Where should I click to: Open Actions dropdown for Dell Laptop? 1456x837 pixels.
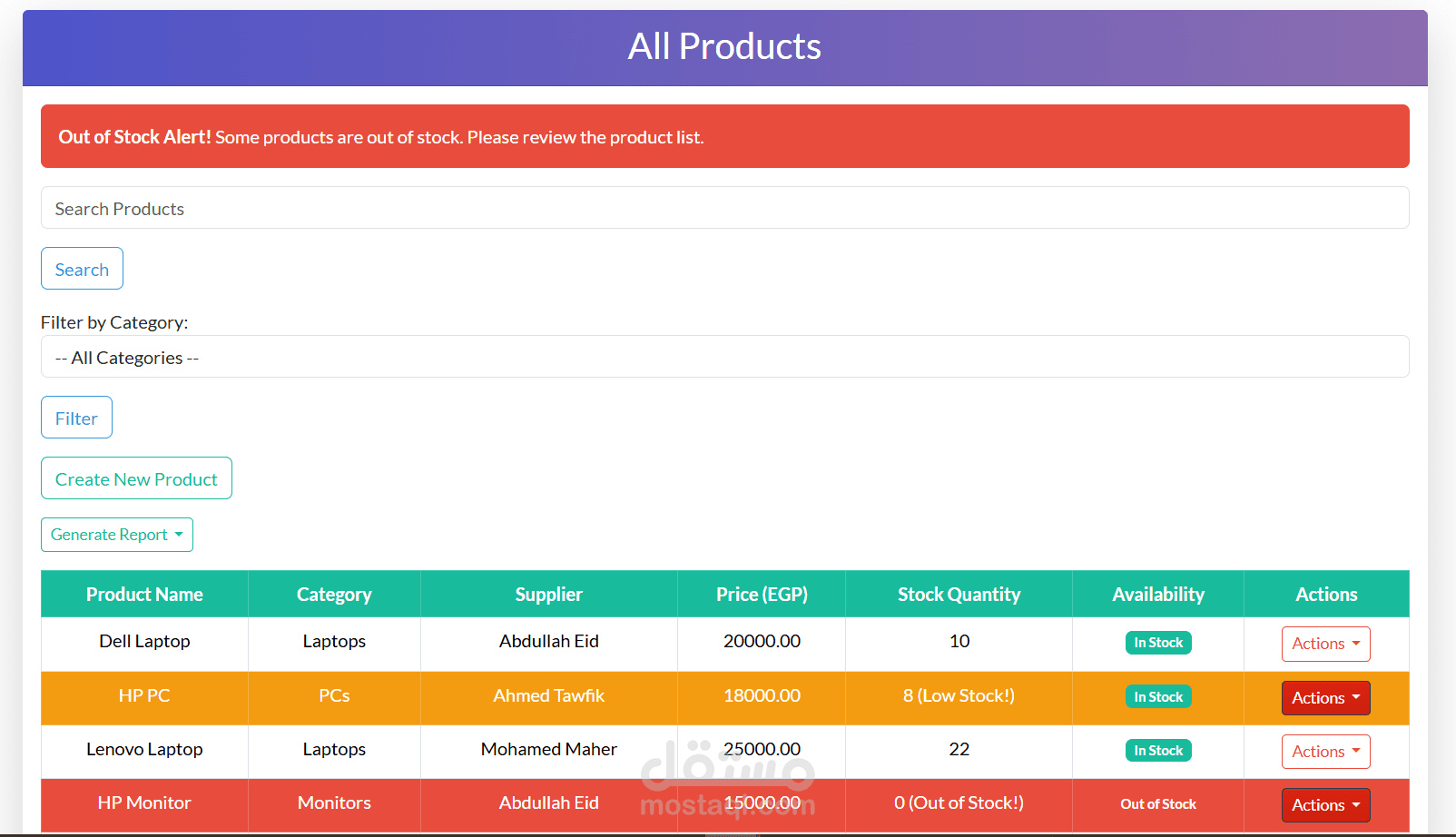click(x=1325, y=644)
